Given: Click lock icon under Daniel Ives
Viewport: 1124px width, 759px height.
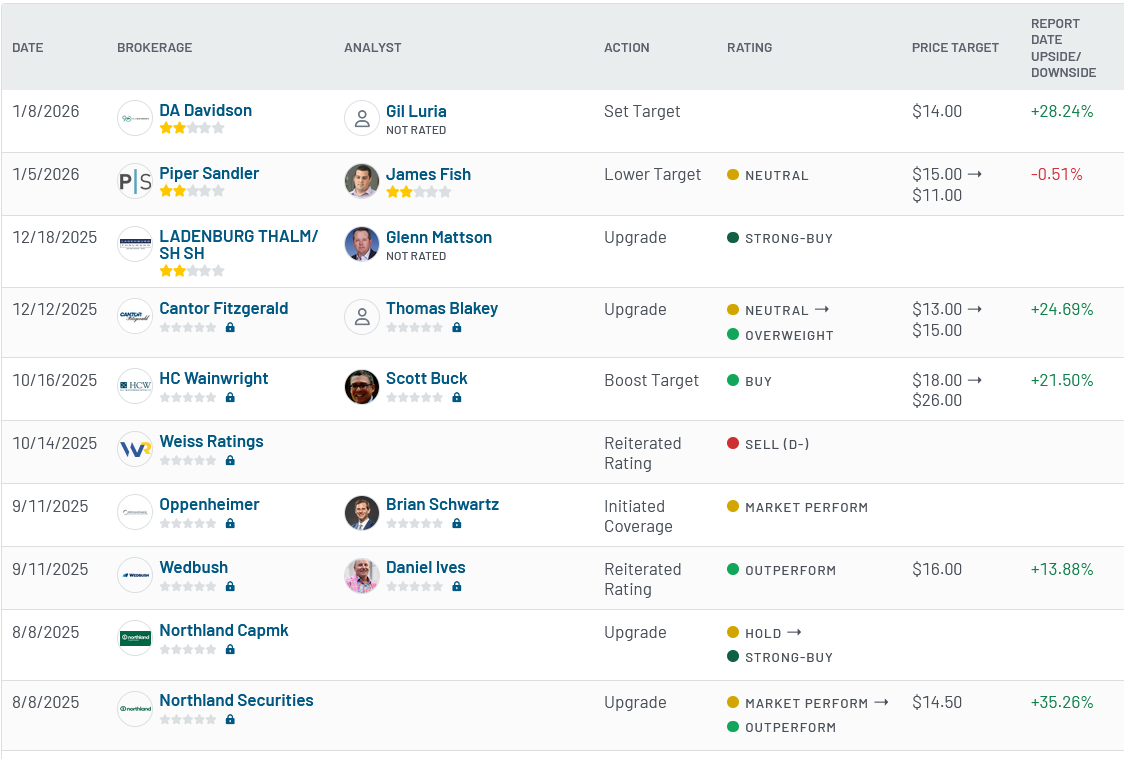Looking at the screenshot, I should tap(457, 586).
